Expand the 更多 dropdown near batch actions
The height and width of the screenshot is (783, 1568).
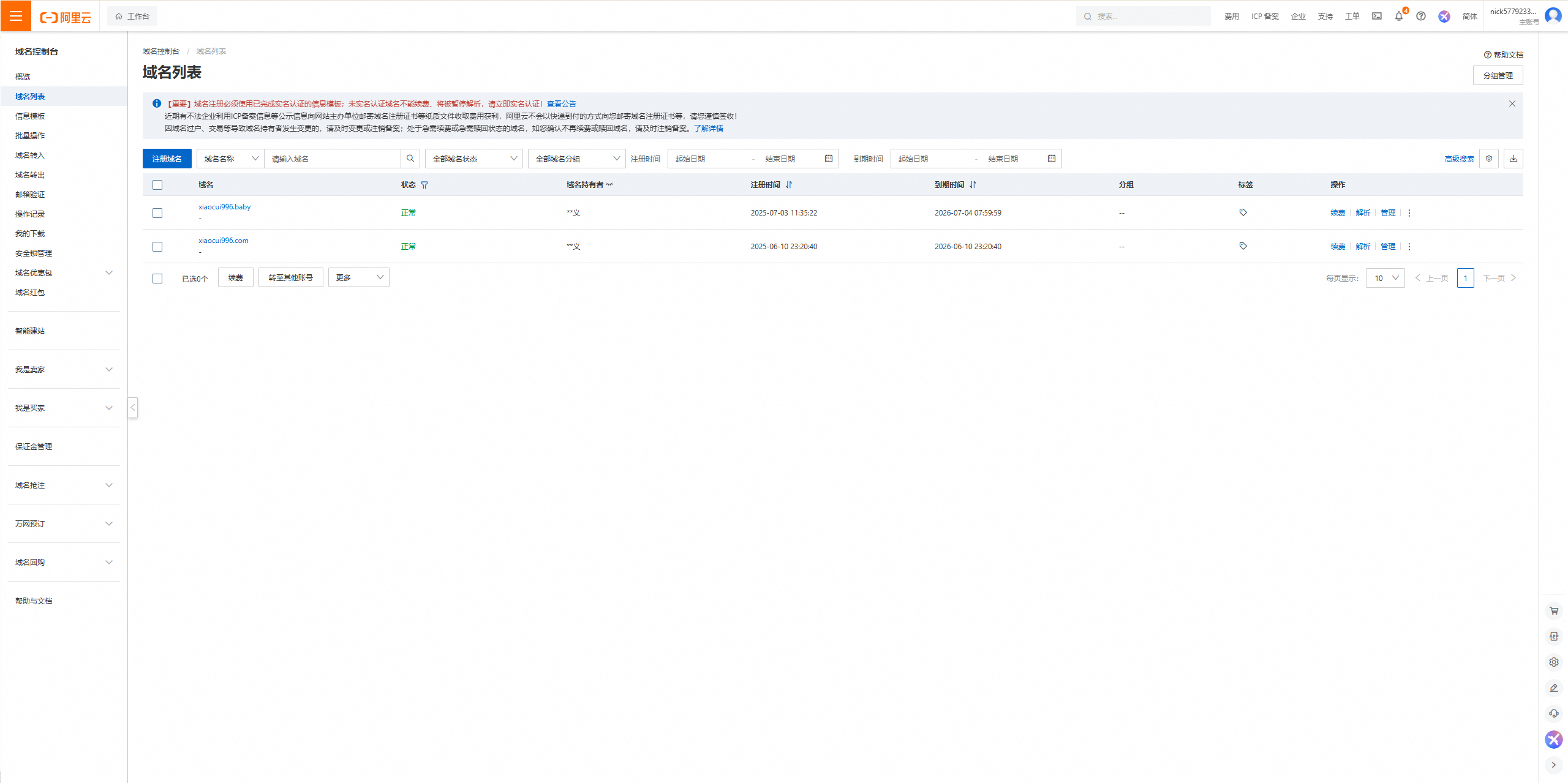click(x=358, y=277)
